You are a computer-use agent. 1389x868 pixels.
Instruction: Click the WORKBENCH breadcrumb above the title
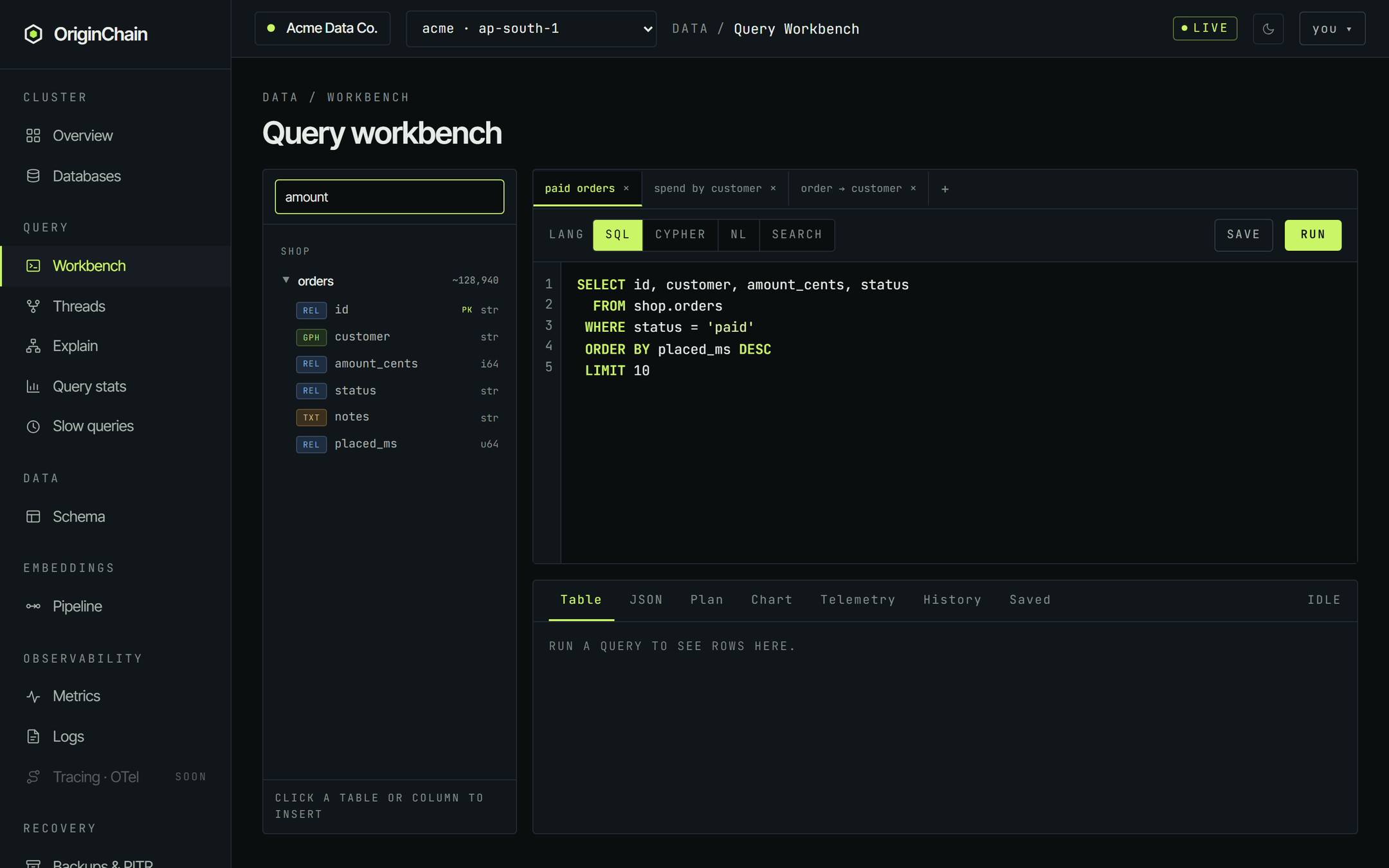coord(368,97)
